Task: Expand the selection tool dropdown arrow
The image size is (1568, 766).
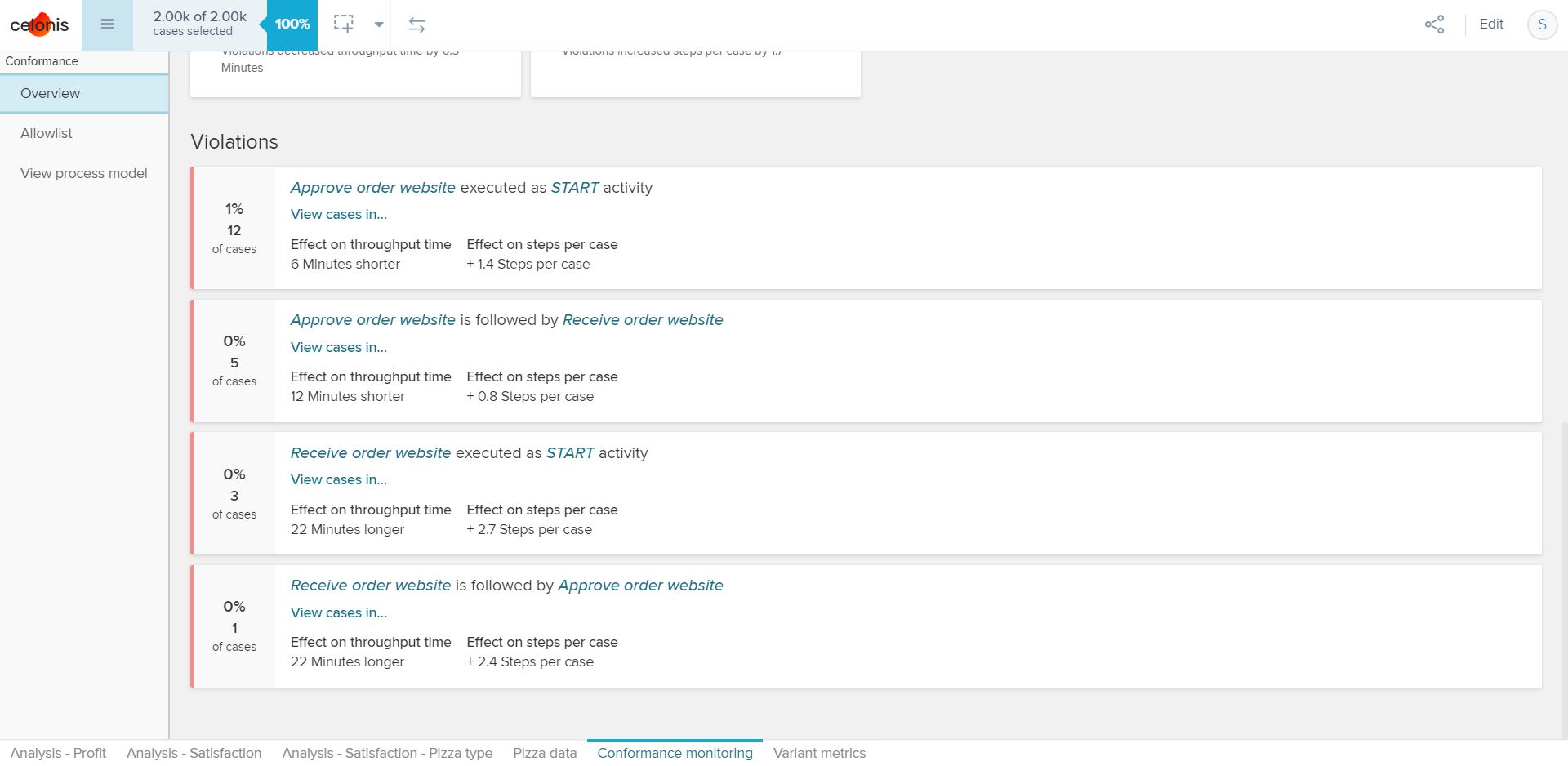Action: tap(379, 24)
